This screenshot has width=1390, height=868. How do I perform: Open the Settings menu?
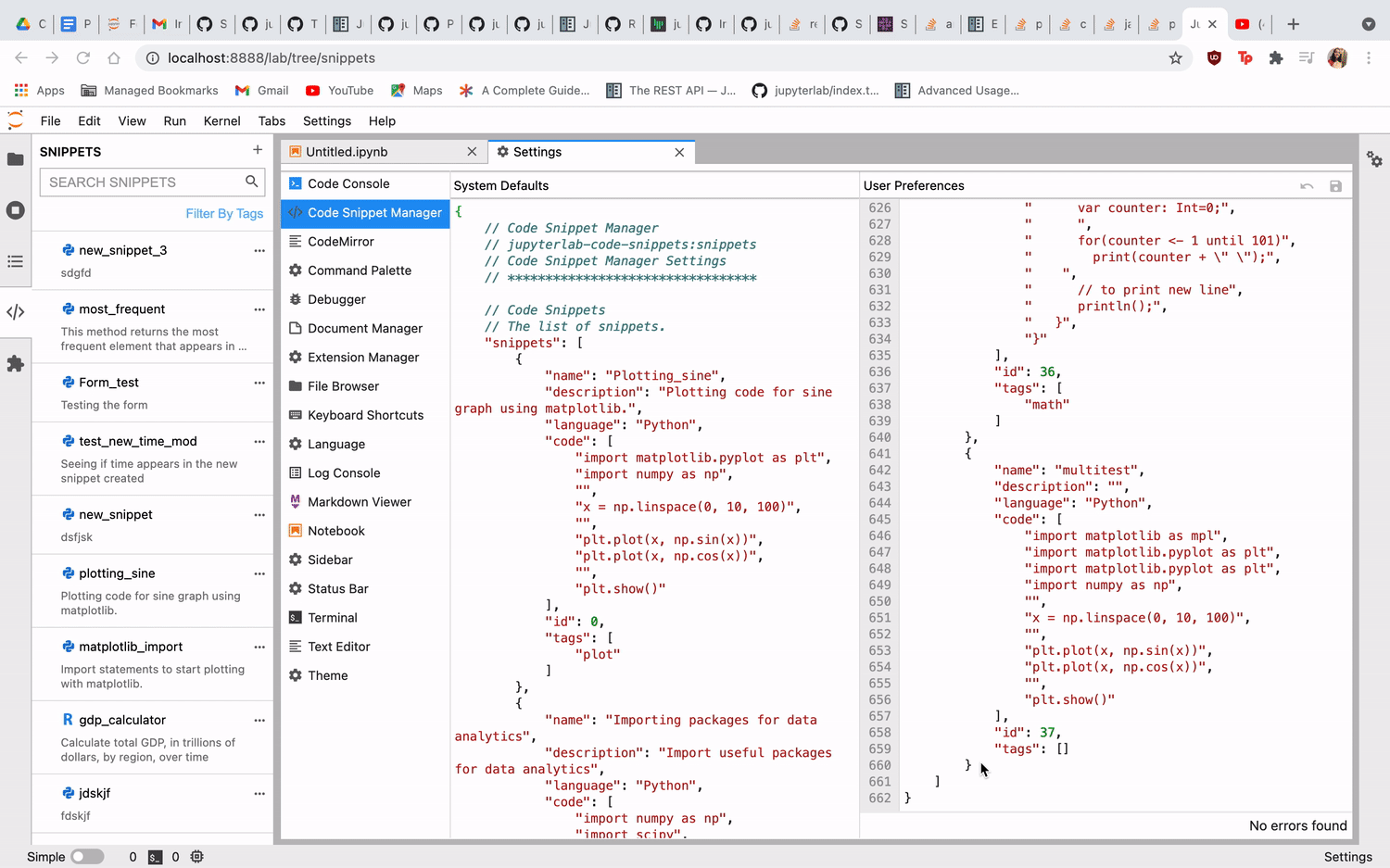click(x=327, y=120)
